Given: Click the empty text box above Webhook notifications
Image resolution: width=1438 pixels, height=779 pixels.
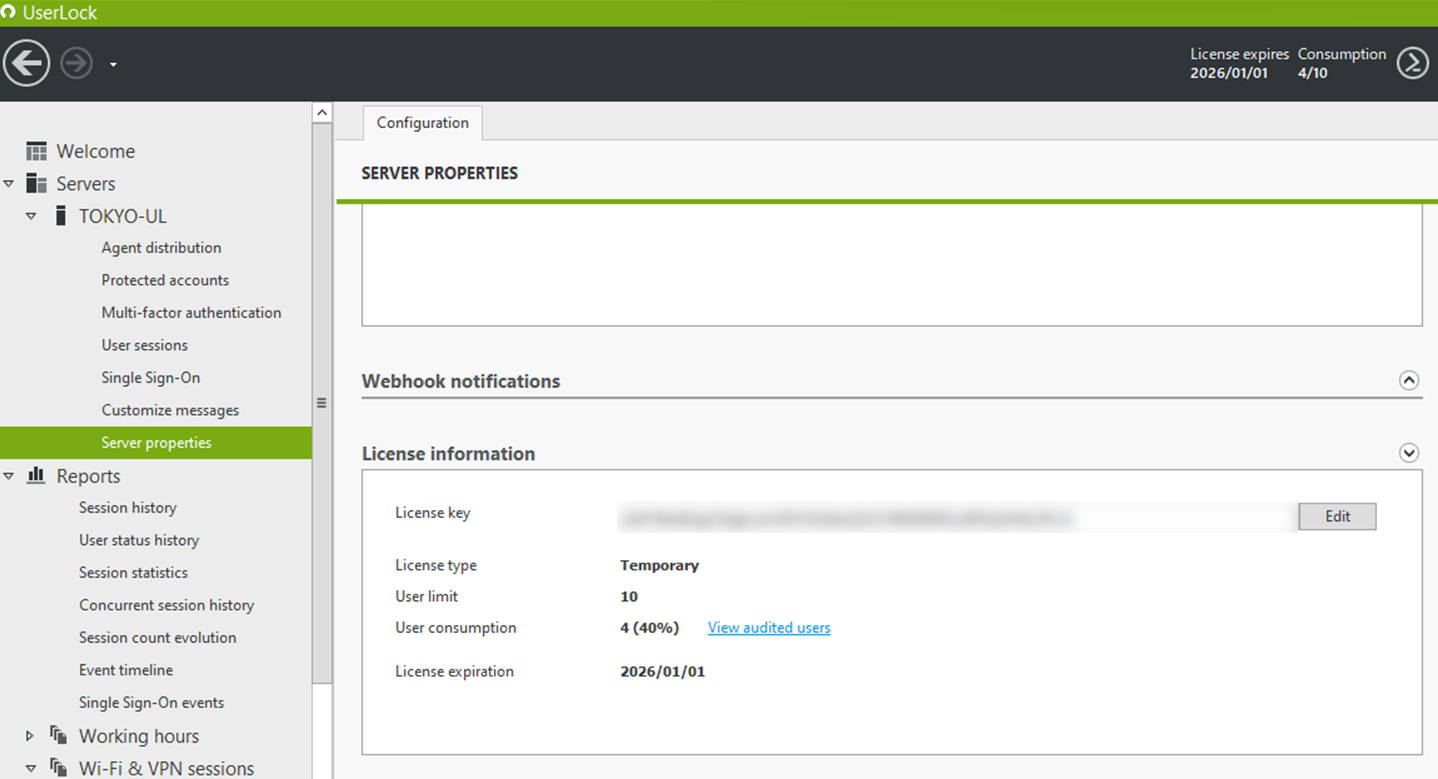Looking at the screenshot, I should (x=891, y=266).
